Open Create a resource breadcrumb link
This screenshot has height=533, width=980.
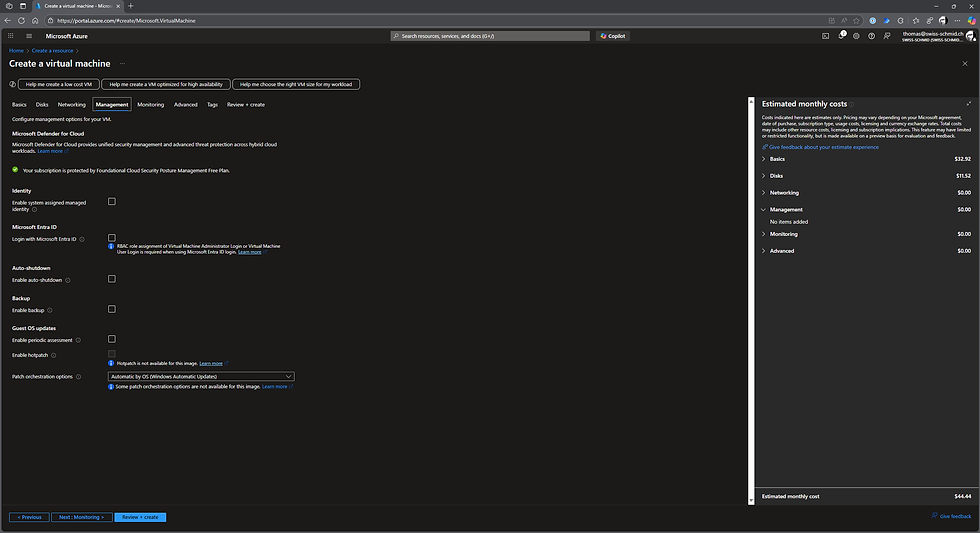click(52, 51)
